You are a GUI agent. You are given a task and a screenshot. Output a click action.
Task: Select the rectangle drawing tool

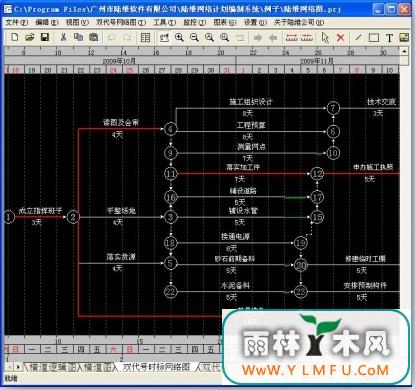374,38
